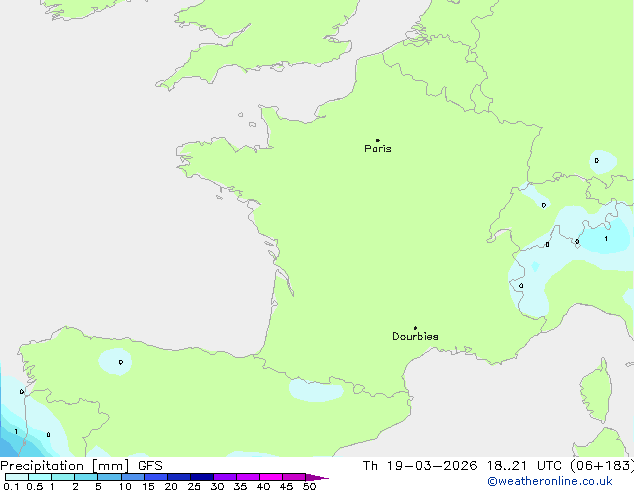Pick the 5 mm legend color swatch
The height and width of the screenshot is (490, 634).
coord(109,477)
